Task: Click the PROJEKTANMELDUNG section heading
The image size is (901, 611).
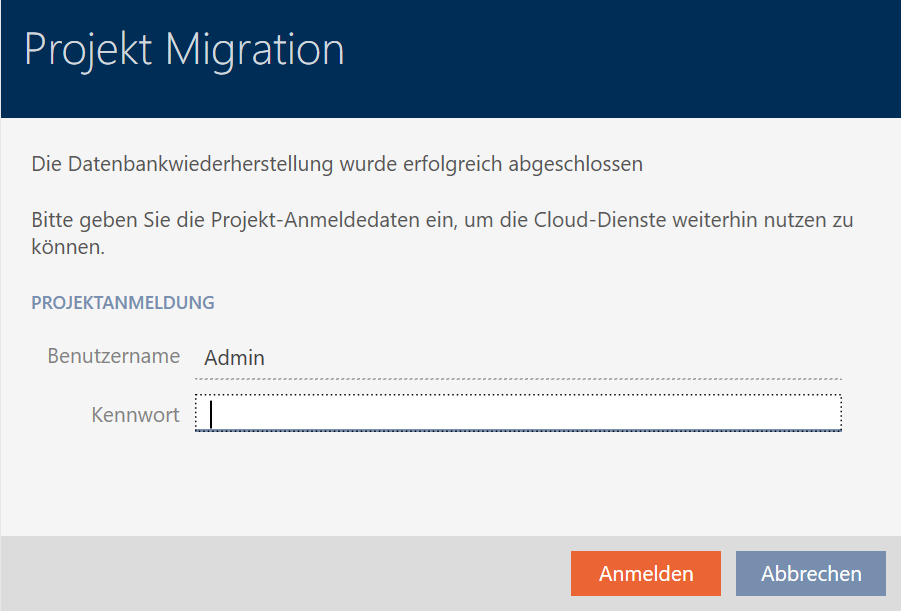Action: [123, 302]
